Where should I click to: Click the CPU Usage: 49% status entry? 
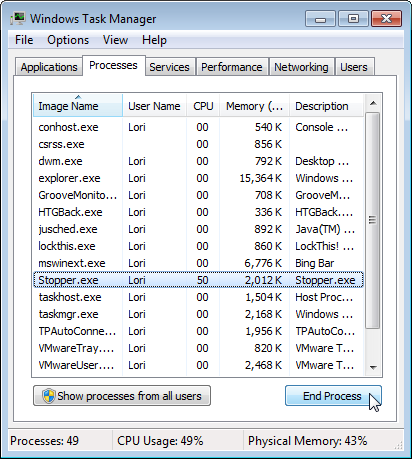pyautogui.click(x=160, y=441)
